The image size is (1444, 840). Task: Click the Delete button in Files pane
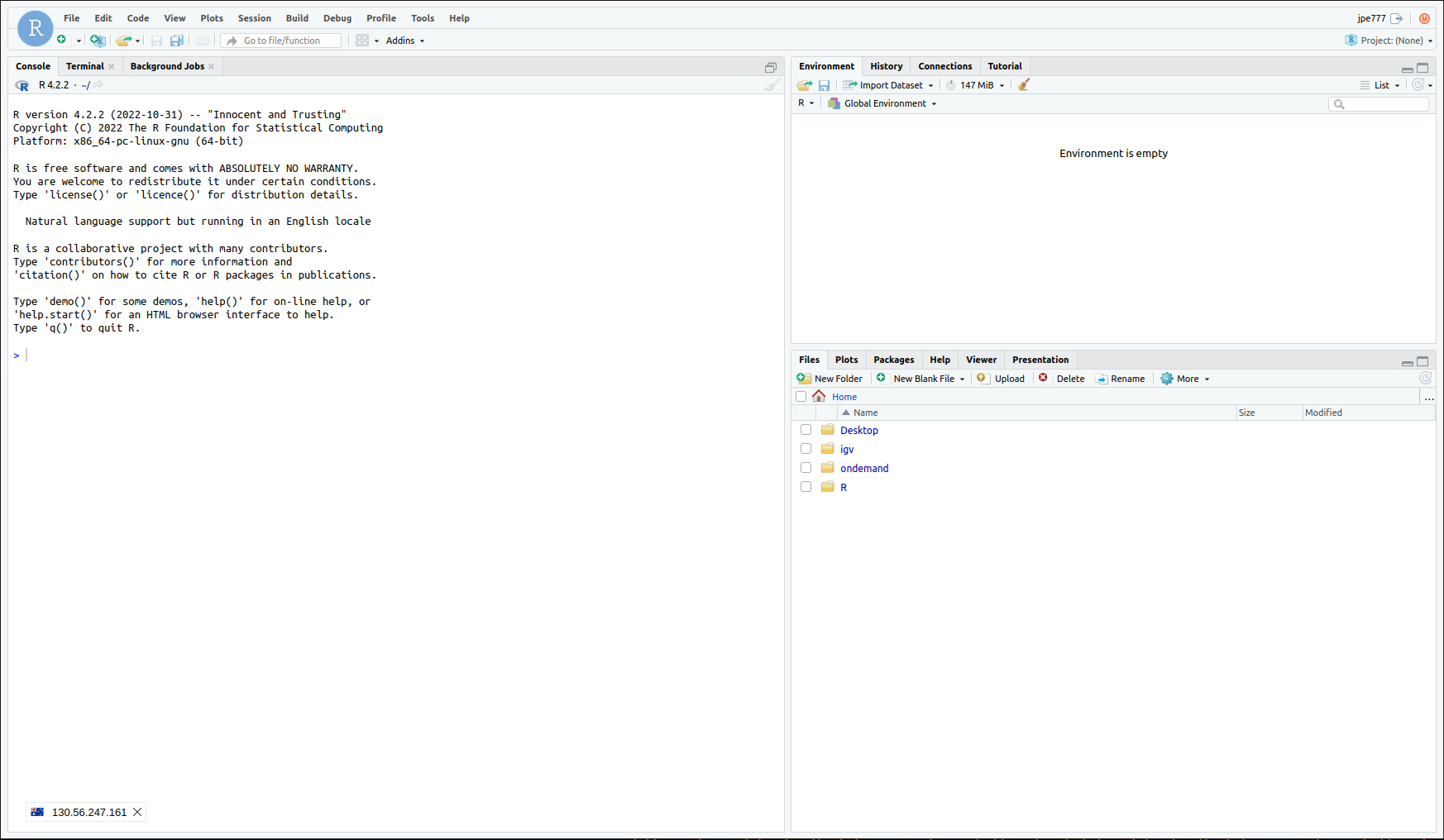[x=1062, y=379]
